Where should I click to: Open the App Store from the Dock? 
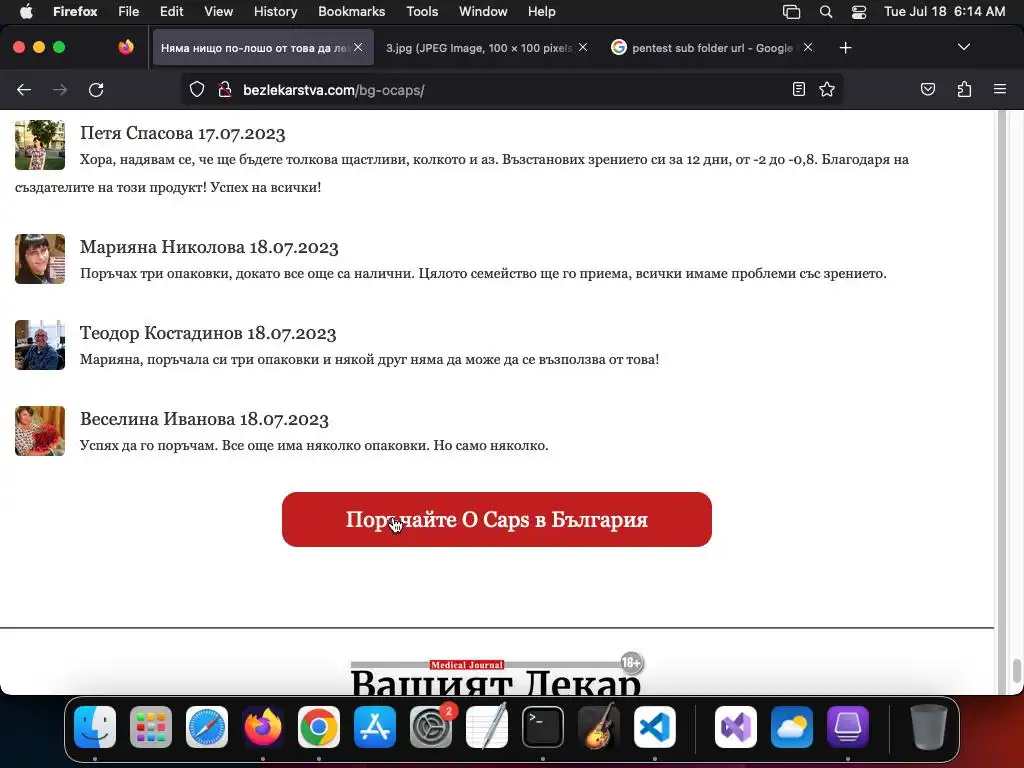375,727
